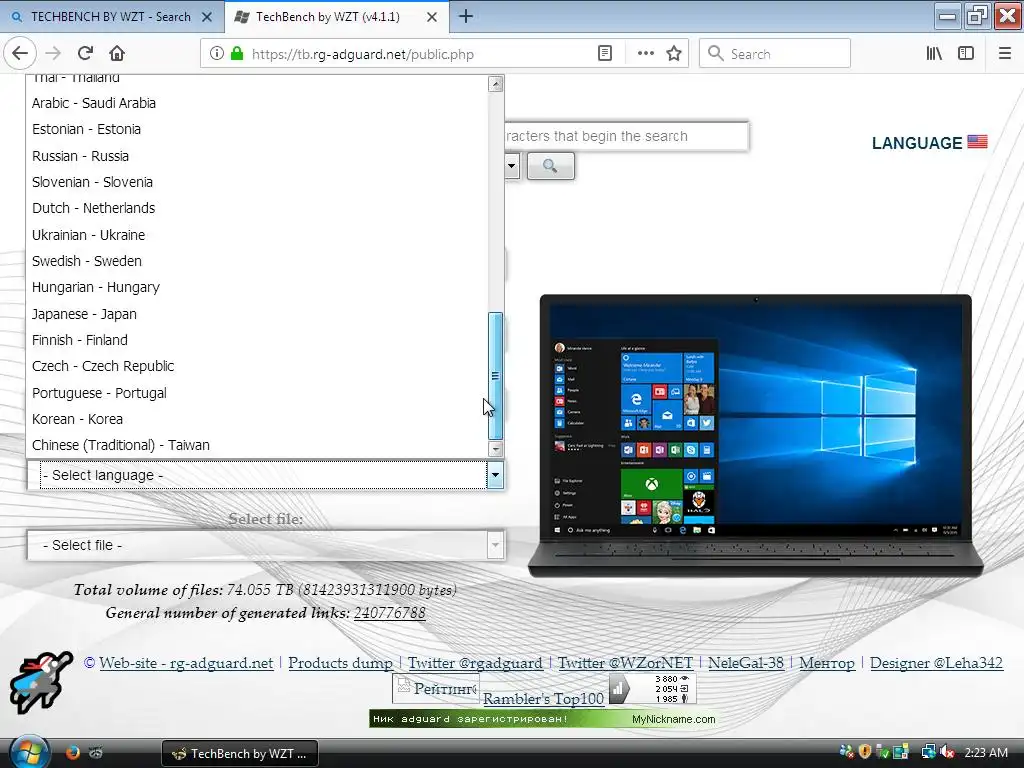Screen dimensions: 1024x768
Task: Open the NeleGal-38 link
Action: coord(746,663)
